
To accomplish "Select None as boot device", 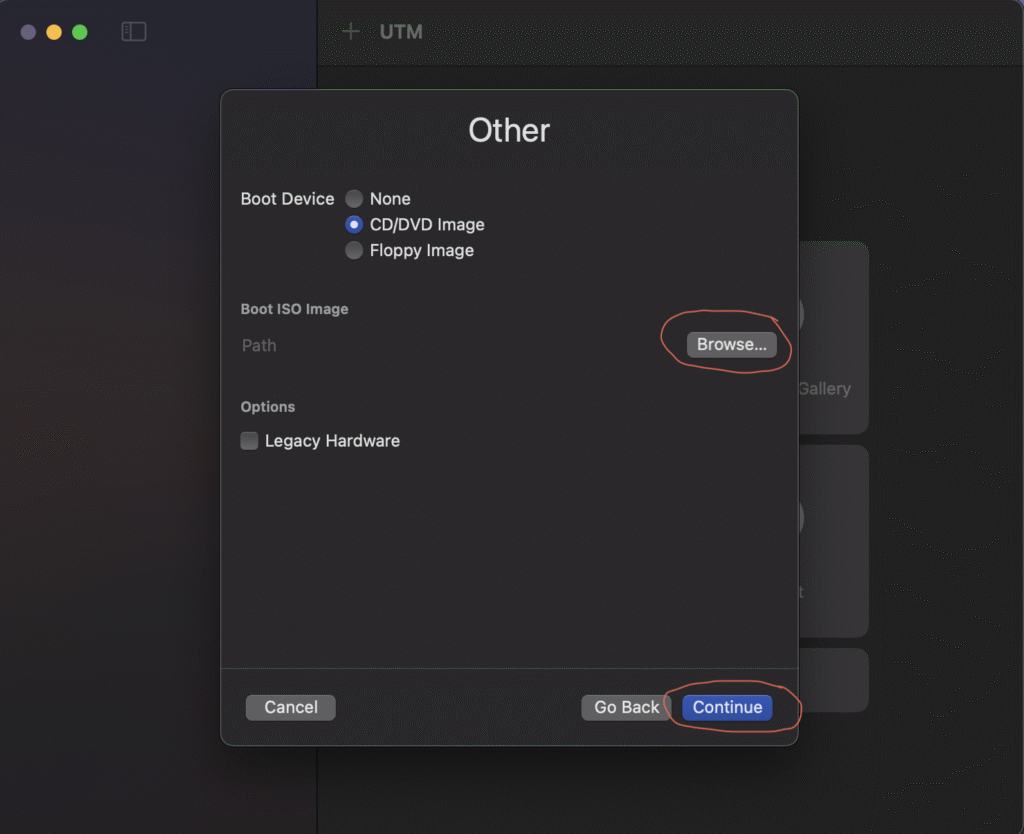I will (354, 199).
